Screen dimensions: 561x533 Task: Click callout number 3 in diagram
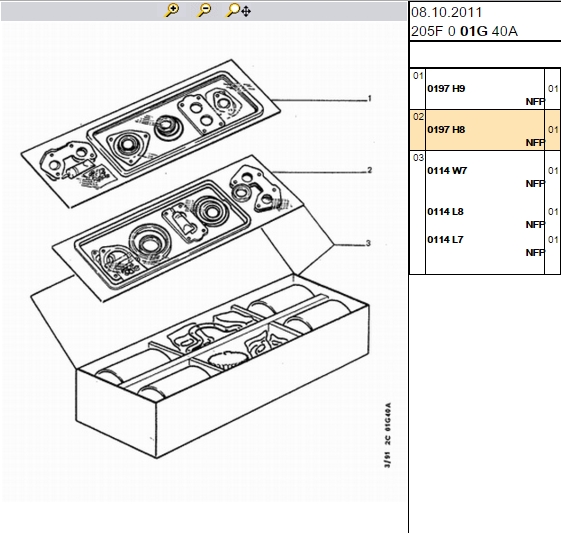point(369,243)
